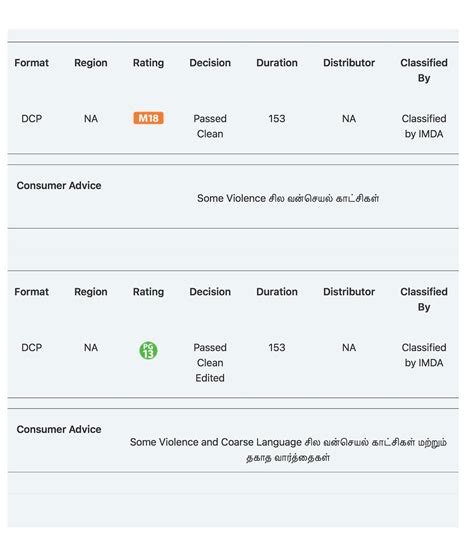Select the Some Violence Tamil advice text
The image size is (474, 556).
coord(288,198)
